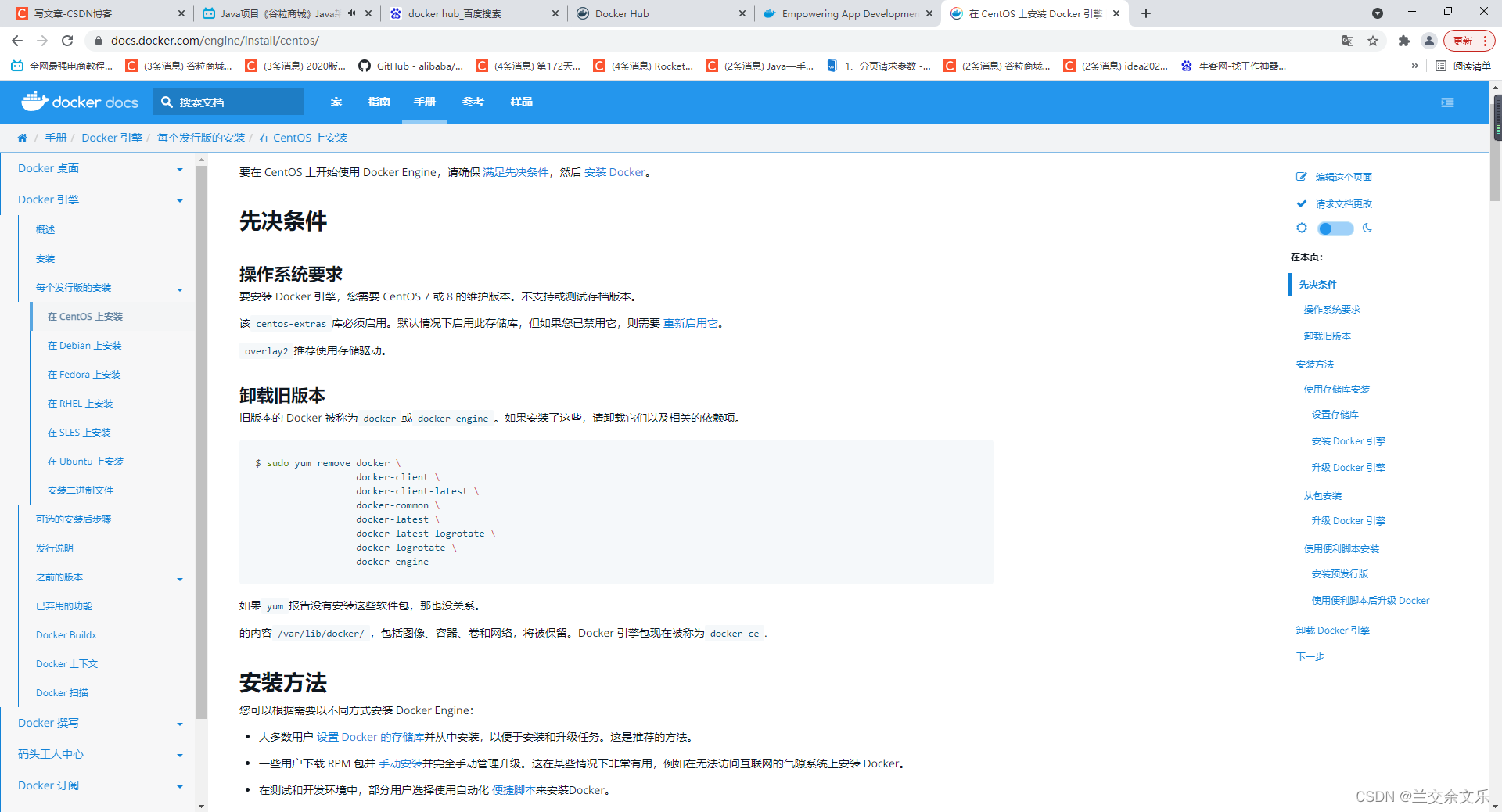Click the left sidebar scrollbar thumb

201,442
